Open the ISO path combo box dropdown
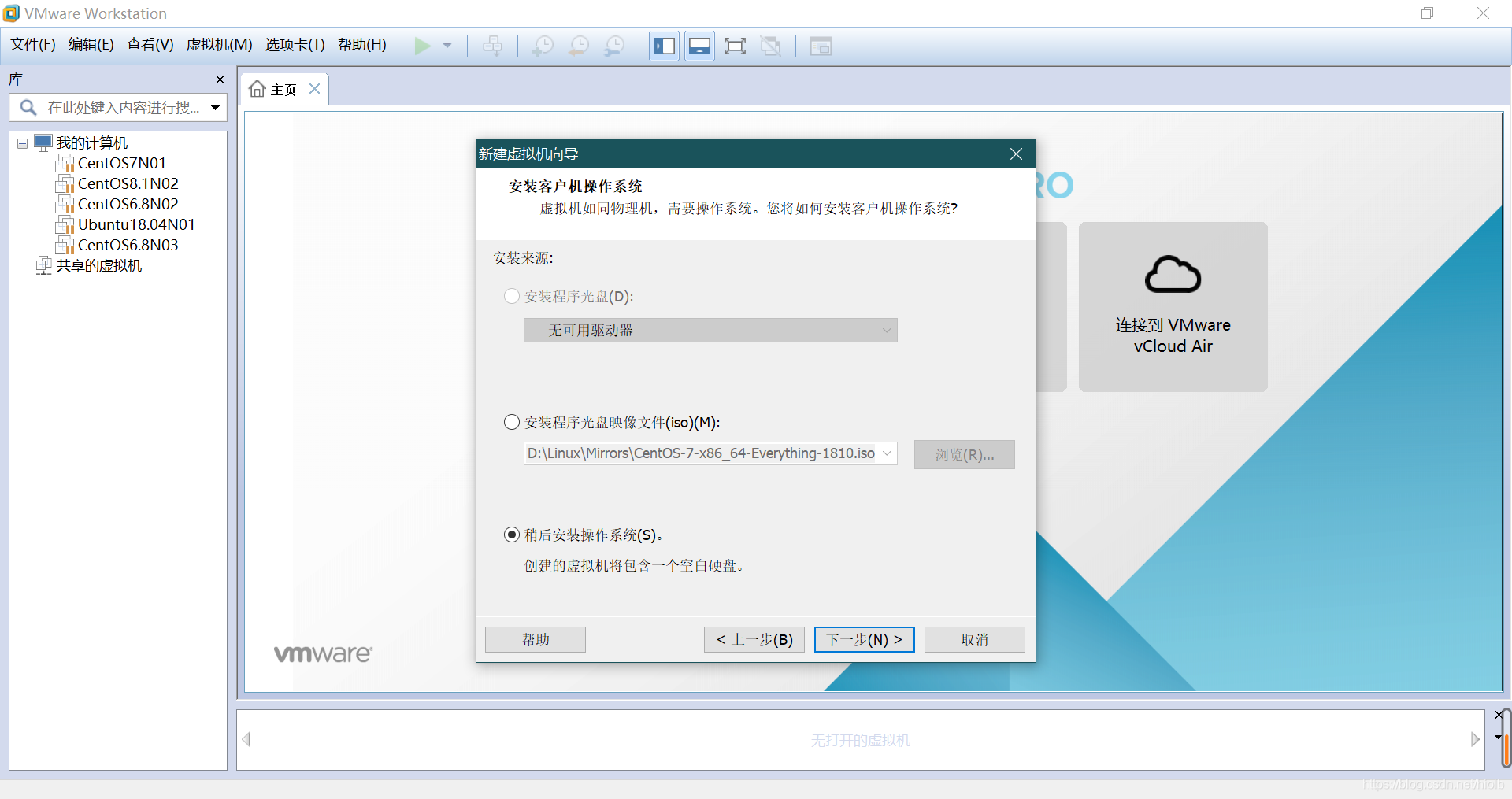Image resolution: width=1512 pixels, height=799 pixels. (888, 453)
